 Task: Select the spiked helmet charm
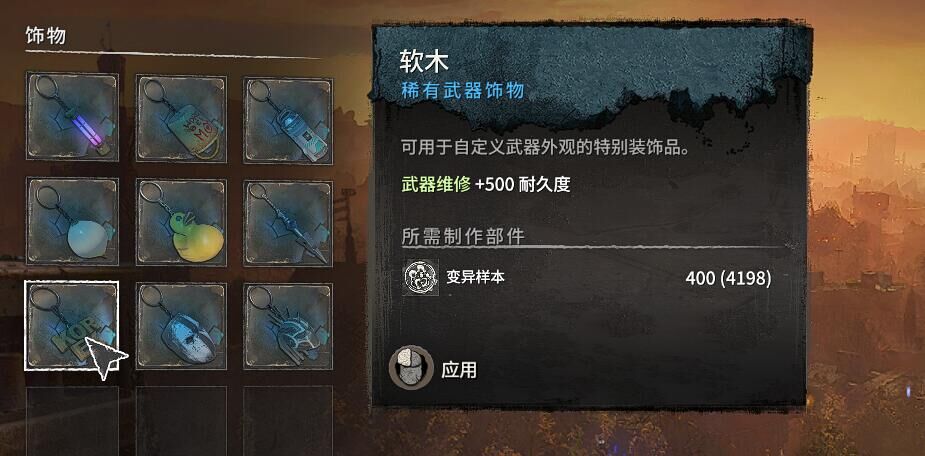click(288, 326)
